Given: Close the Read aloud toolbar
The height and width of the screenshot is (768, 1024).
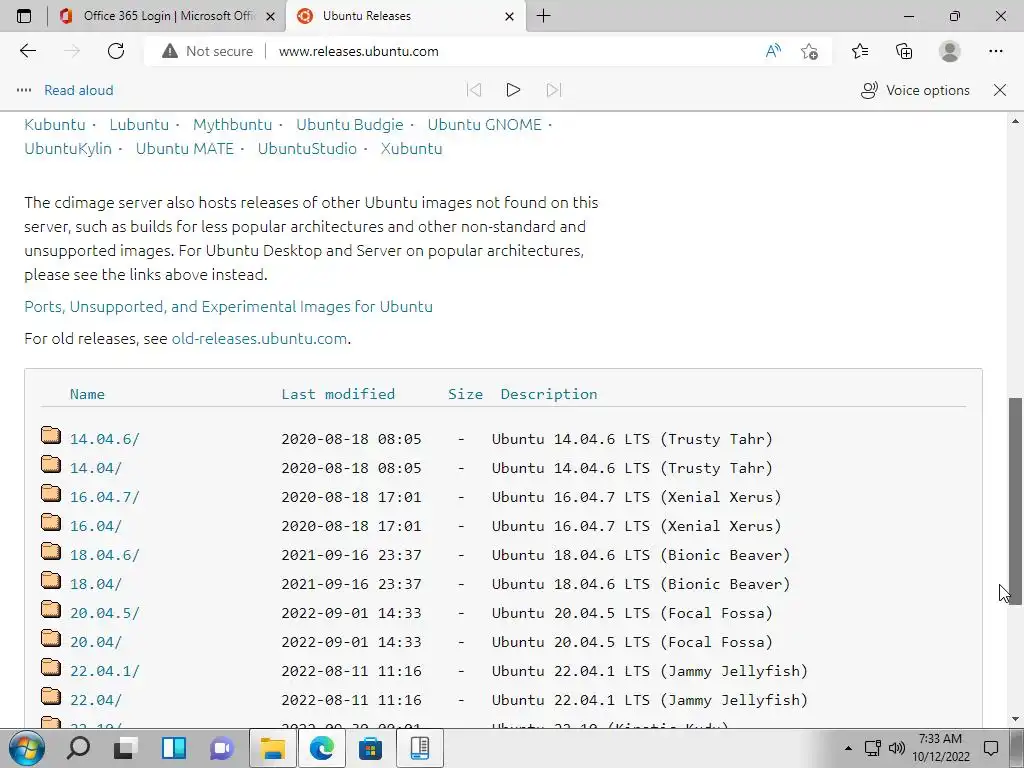Looking at the screenshot, I should pos(1000,90).
